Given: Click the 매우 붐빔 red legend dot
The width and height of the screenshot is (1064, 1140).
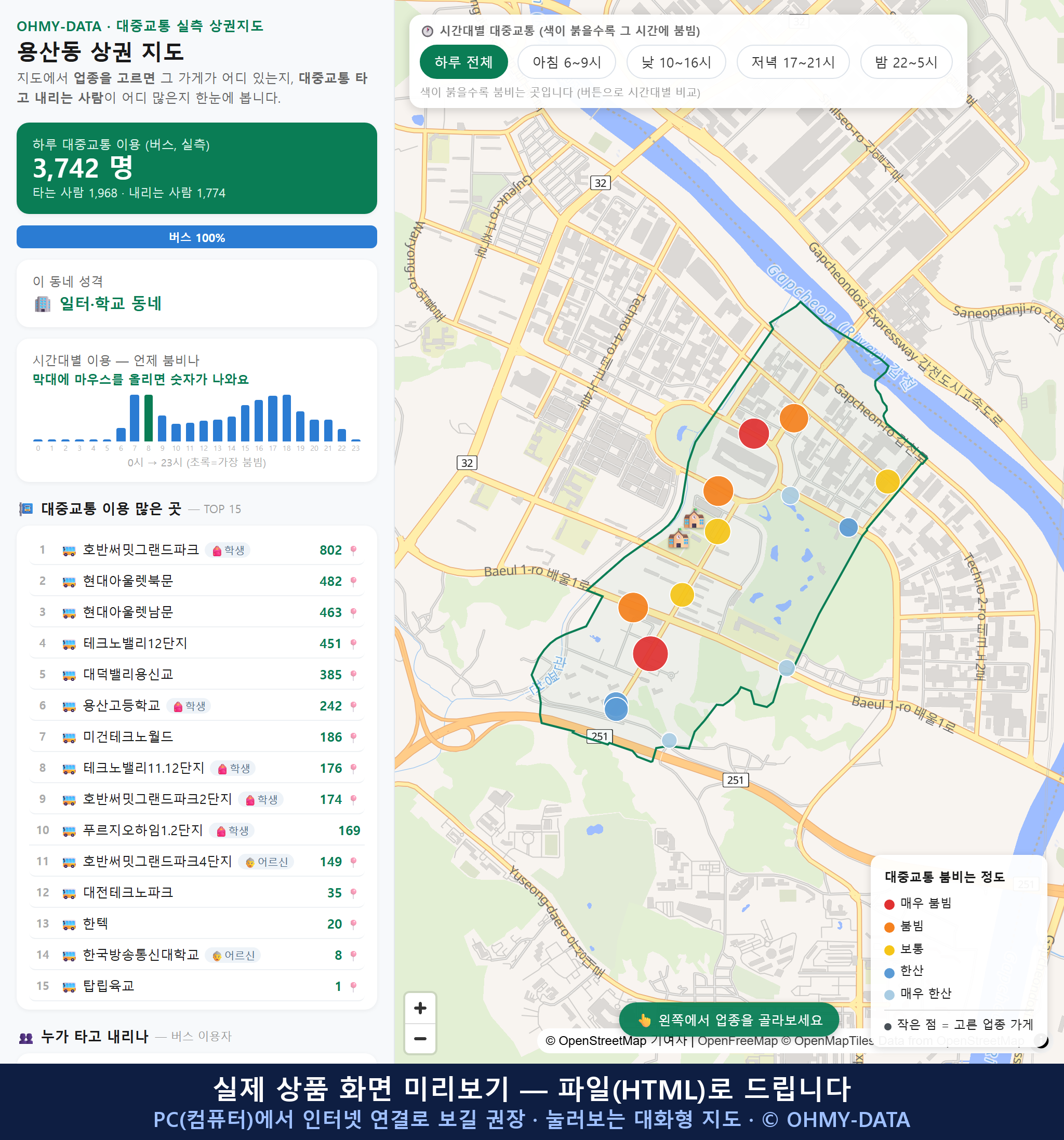Looking at the screenshot, I should pos(889,904).
